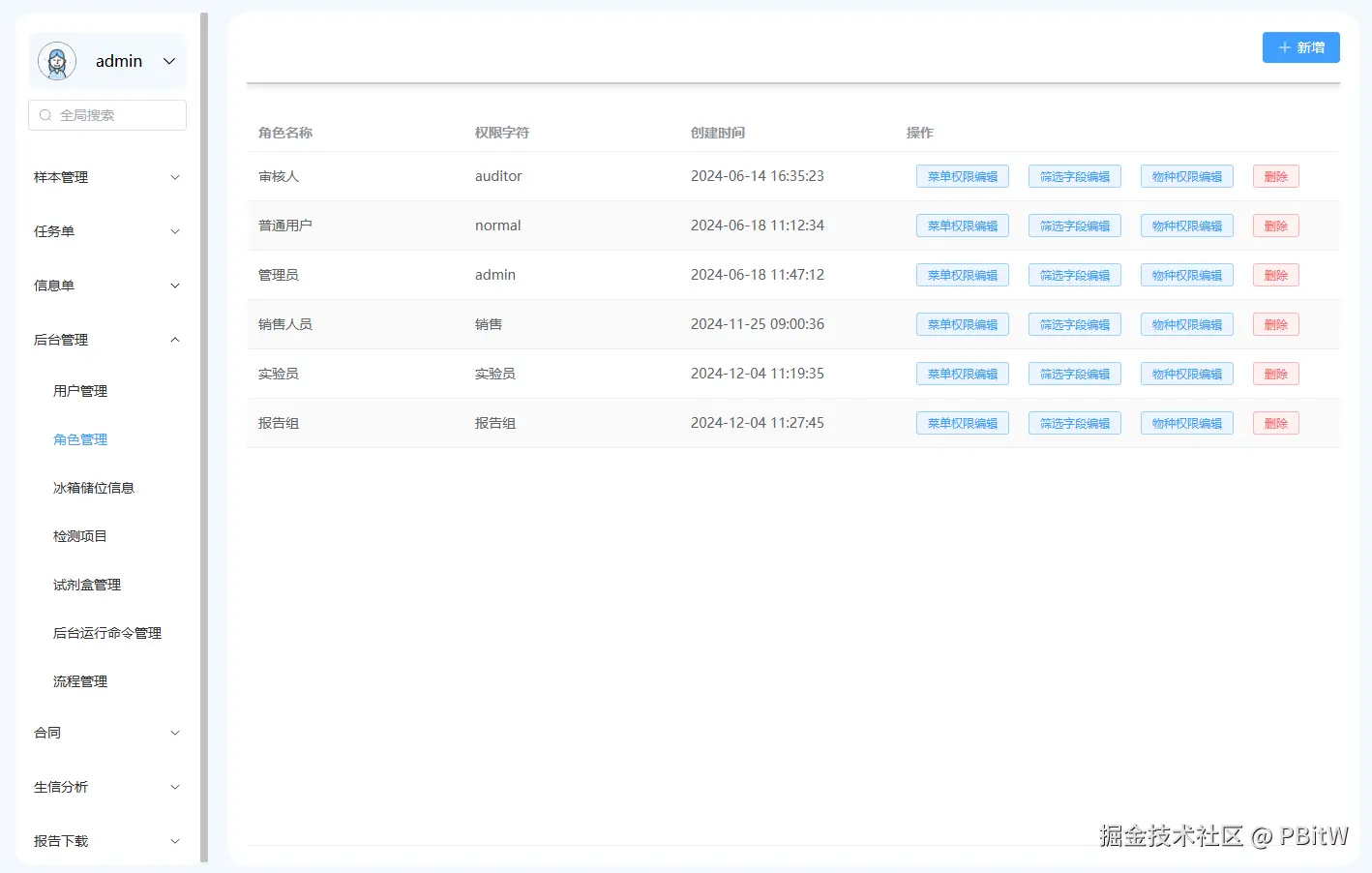Image resolution: width=1372 pixels, height=873 pixels.
Task: Click 菜单权限编辑 for 销售人员 row
Action: (x=963, y=324)
